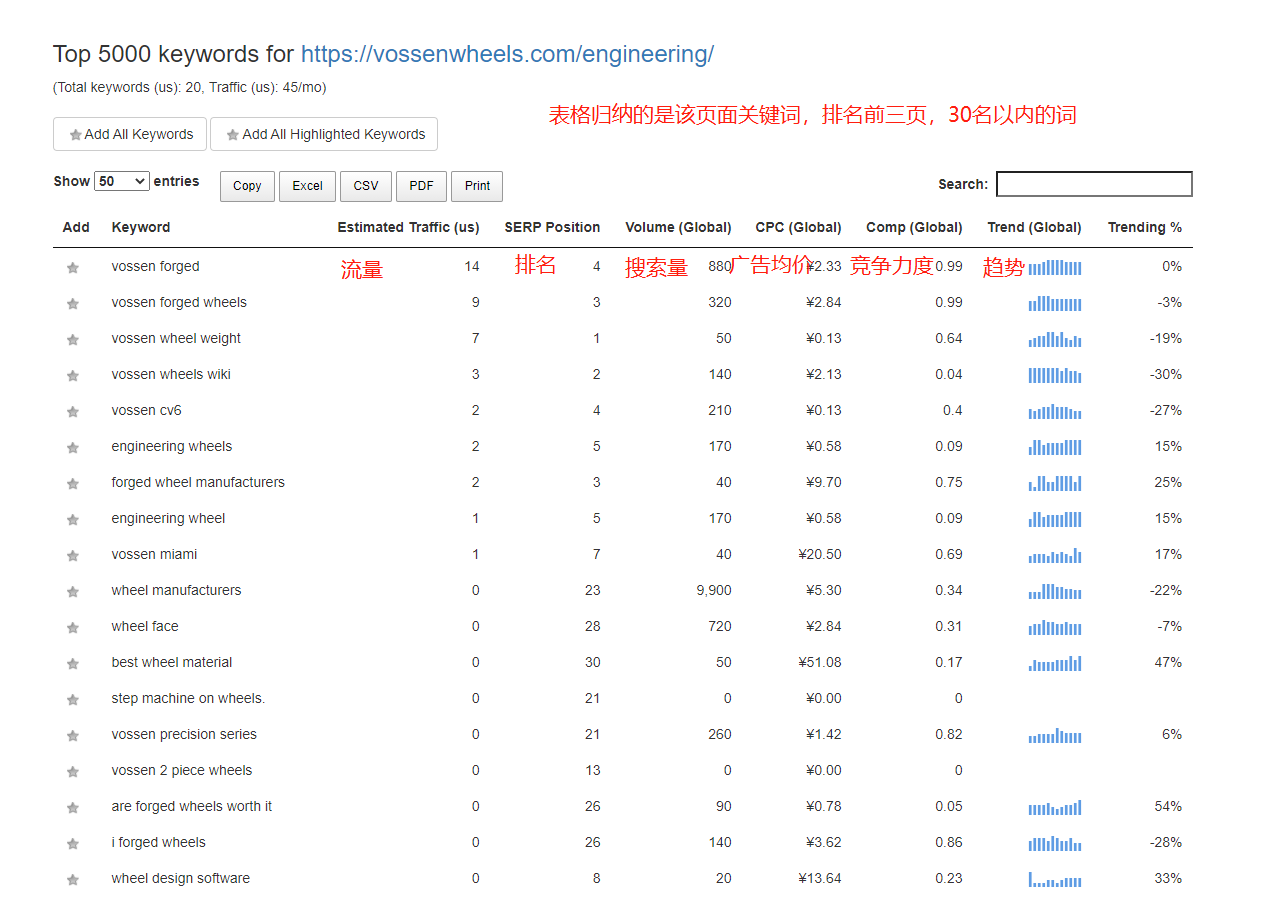Click 'vossen precision series' keyword text
The height and width of the screenshot is (898, 1275).
pyautogui.click(x=184, y=734)
